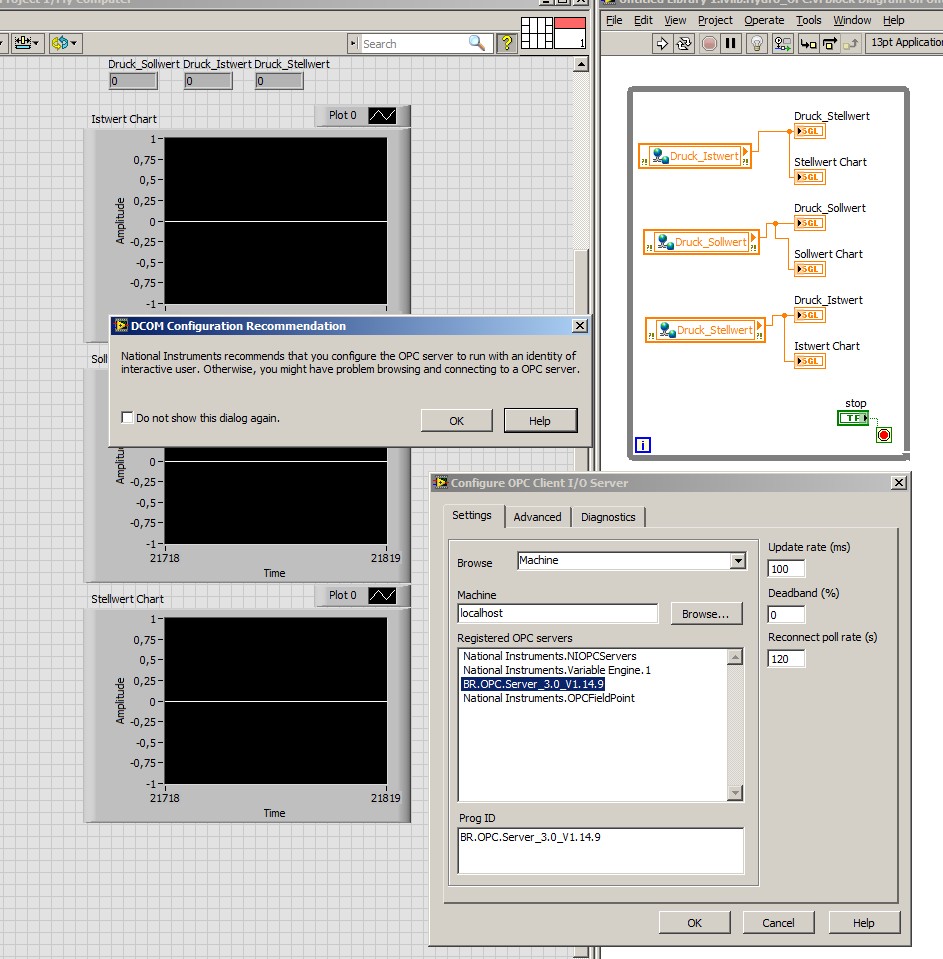The image size is (943, 959).
Task: Select the Sollwert Chart SGL terminal
Action: pyautogui.click(x=810, y=268)
